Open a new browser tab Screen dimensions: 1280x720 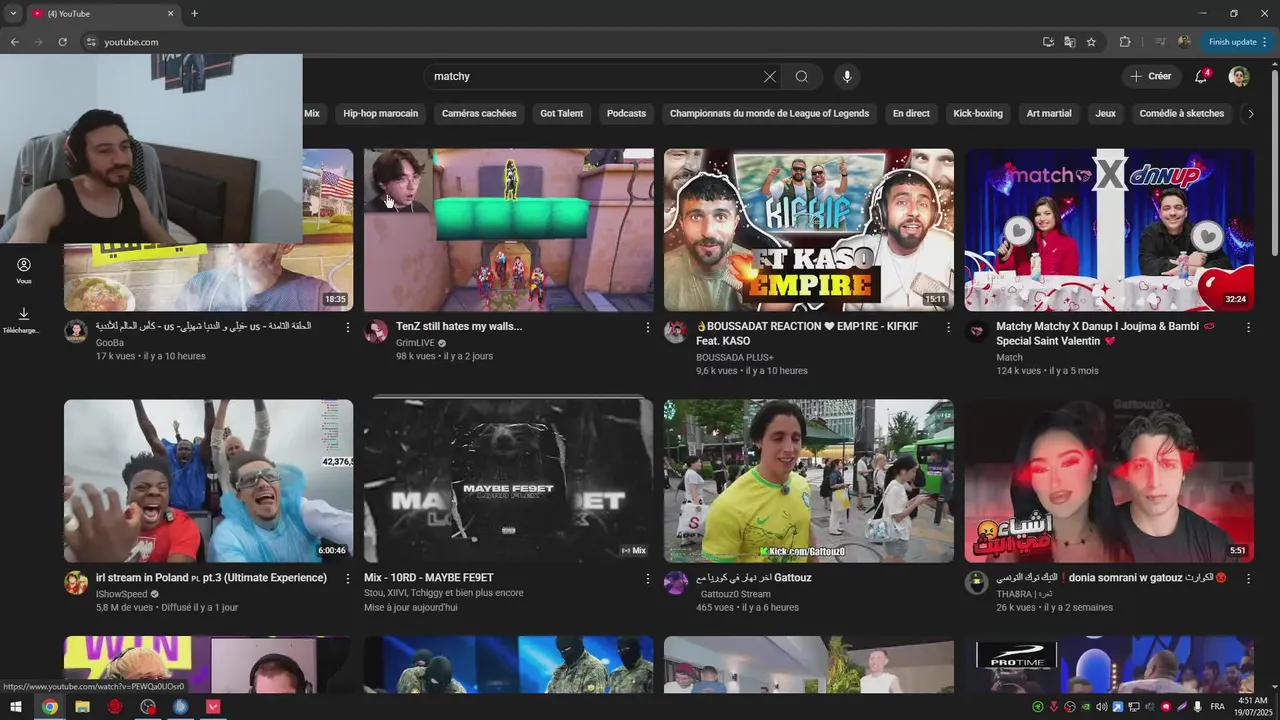pyautogui.click(x=195, y=13)
